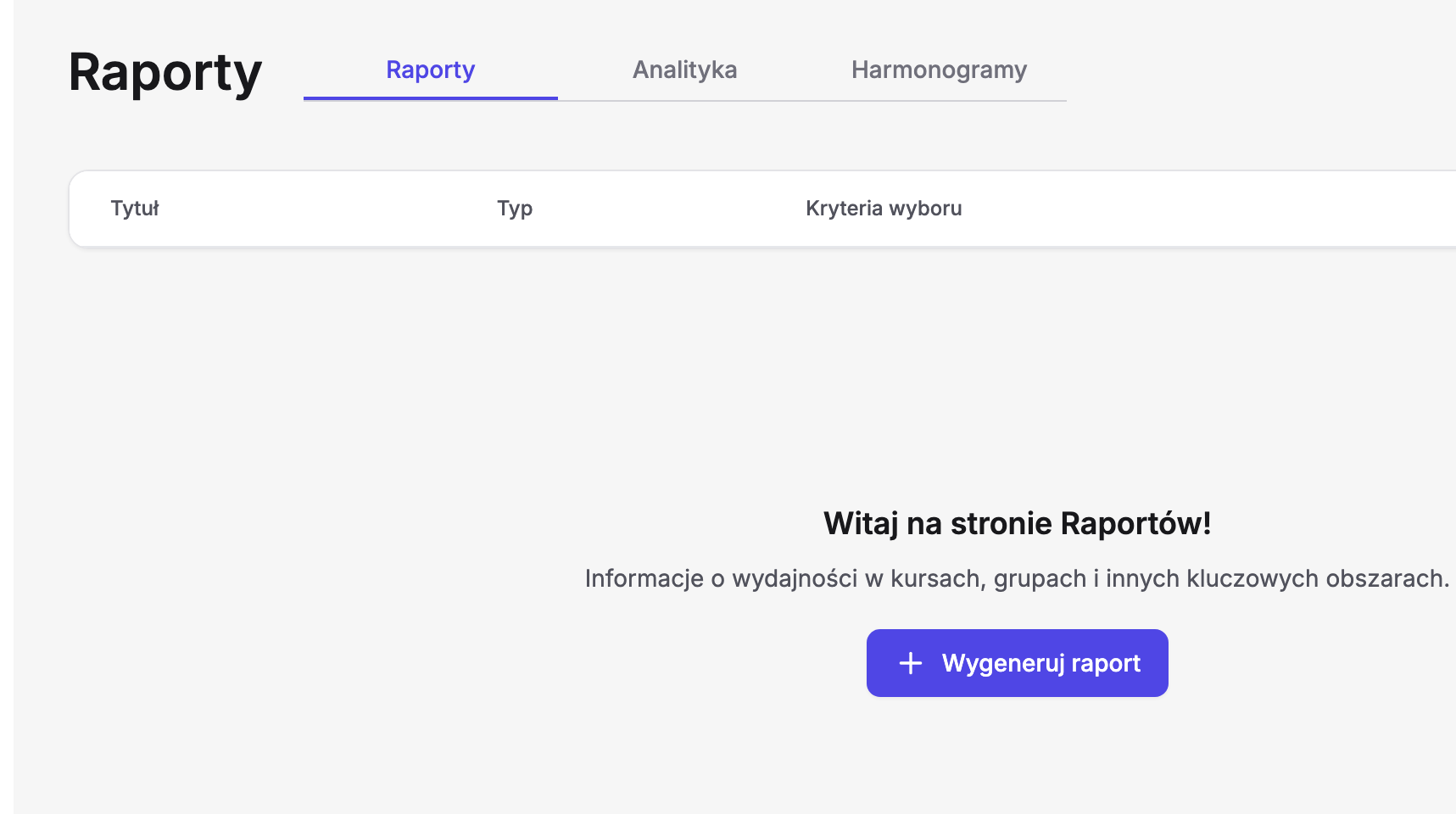The image size is (1456, 814).
Task: Open the Analityka tab
Action: [685, 70]
